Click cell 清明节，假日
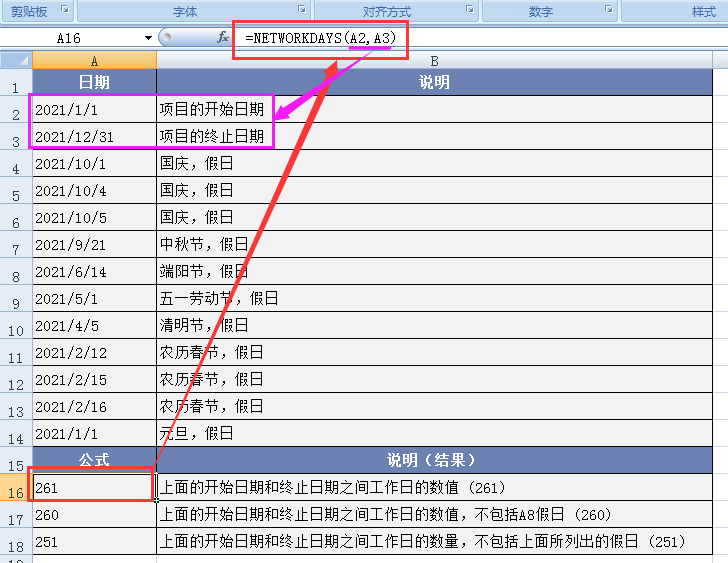The image size is (728, 563). (x=434, y=325)
